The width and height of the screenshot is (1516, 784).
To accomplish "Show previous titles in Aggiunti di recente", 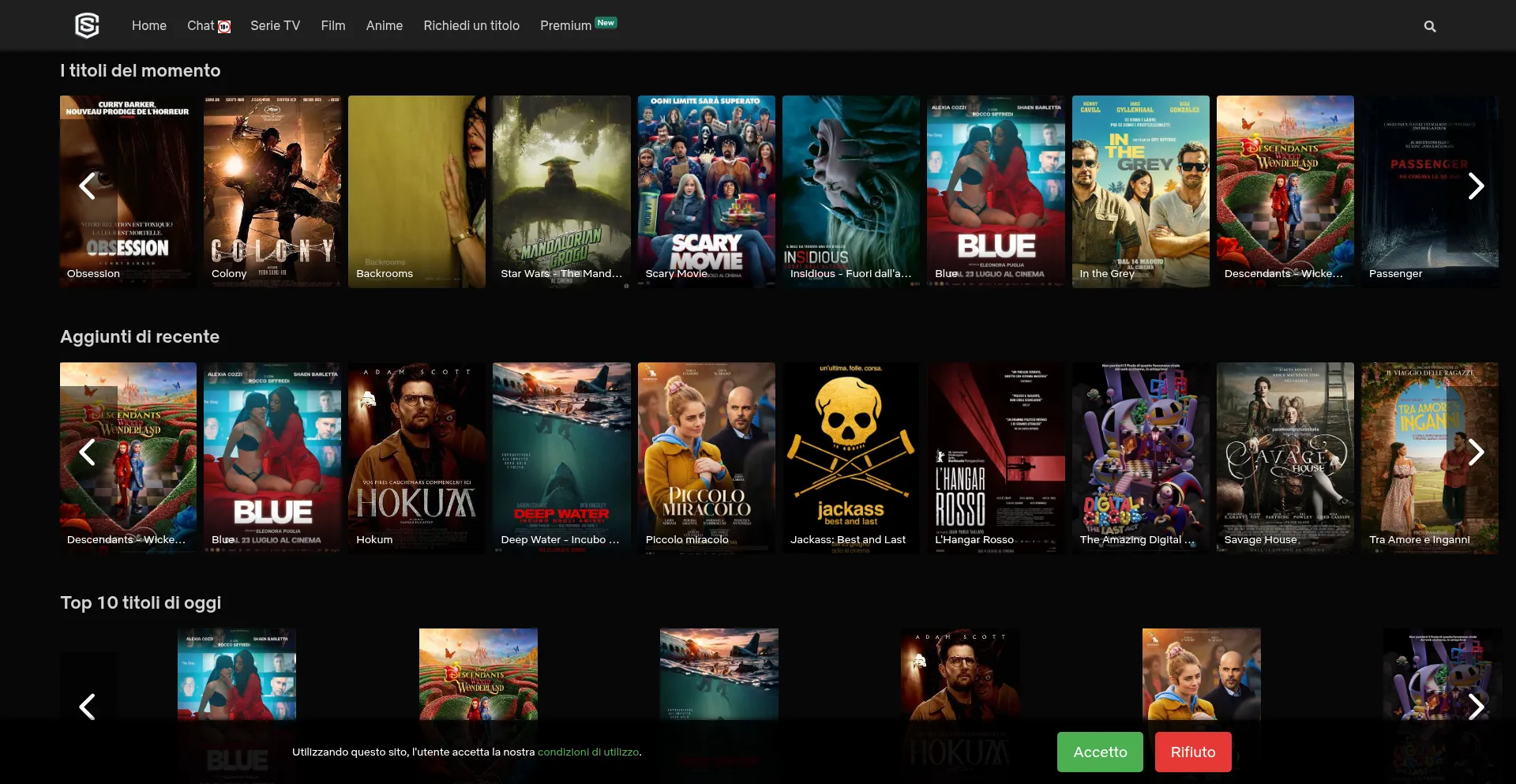I will click(x=87, y=452).
